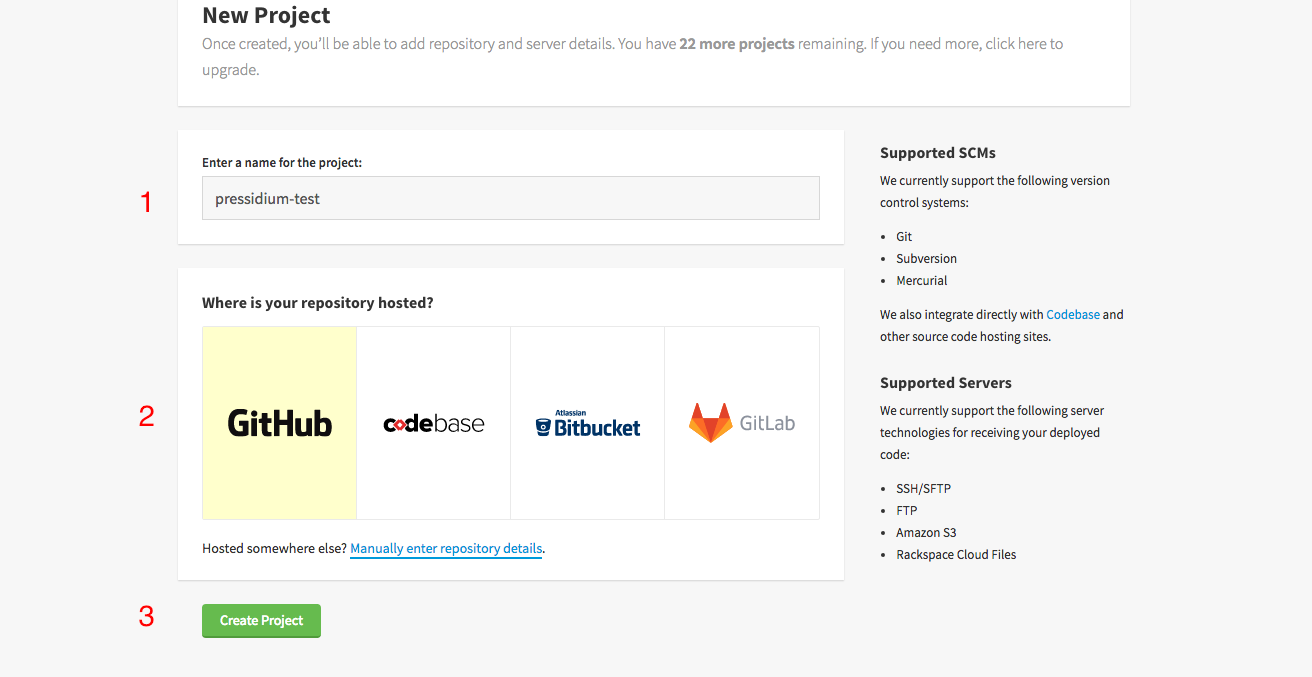This screenshot has height=677, width=1312.
Task: Focus the project name field containing pressidium-test
Action: 511,198
